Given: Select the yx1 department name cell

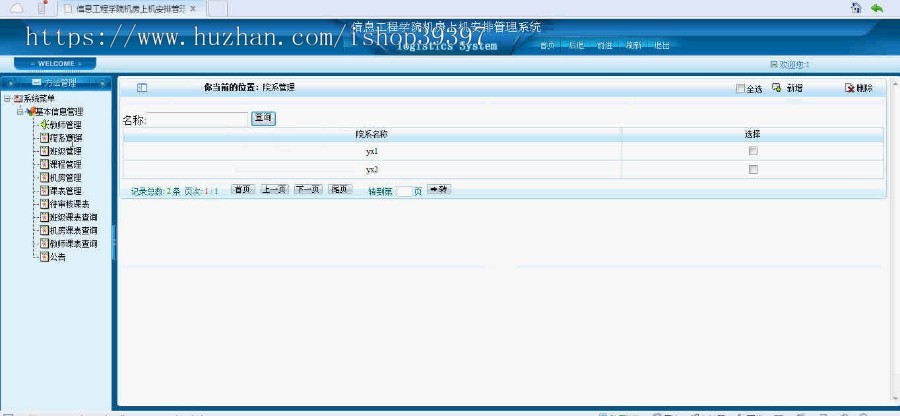Looking at the screenshot, I should coord(372,151).
